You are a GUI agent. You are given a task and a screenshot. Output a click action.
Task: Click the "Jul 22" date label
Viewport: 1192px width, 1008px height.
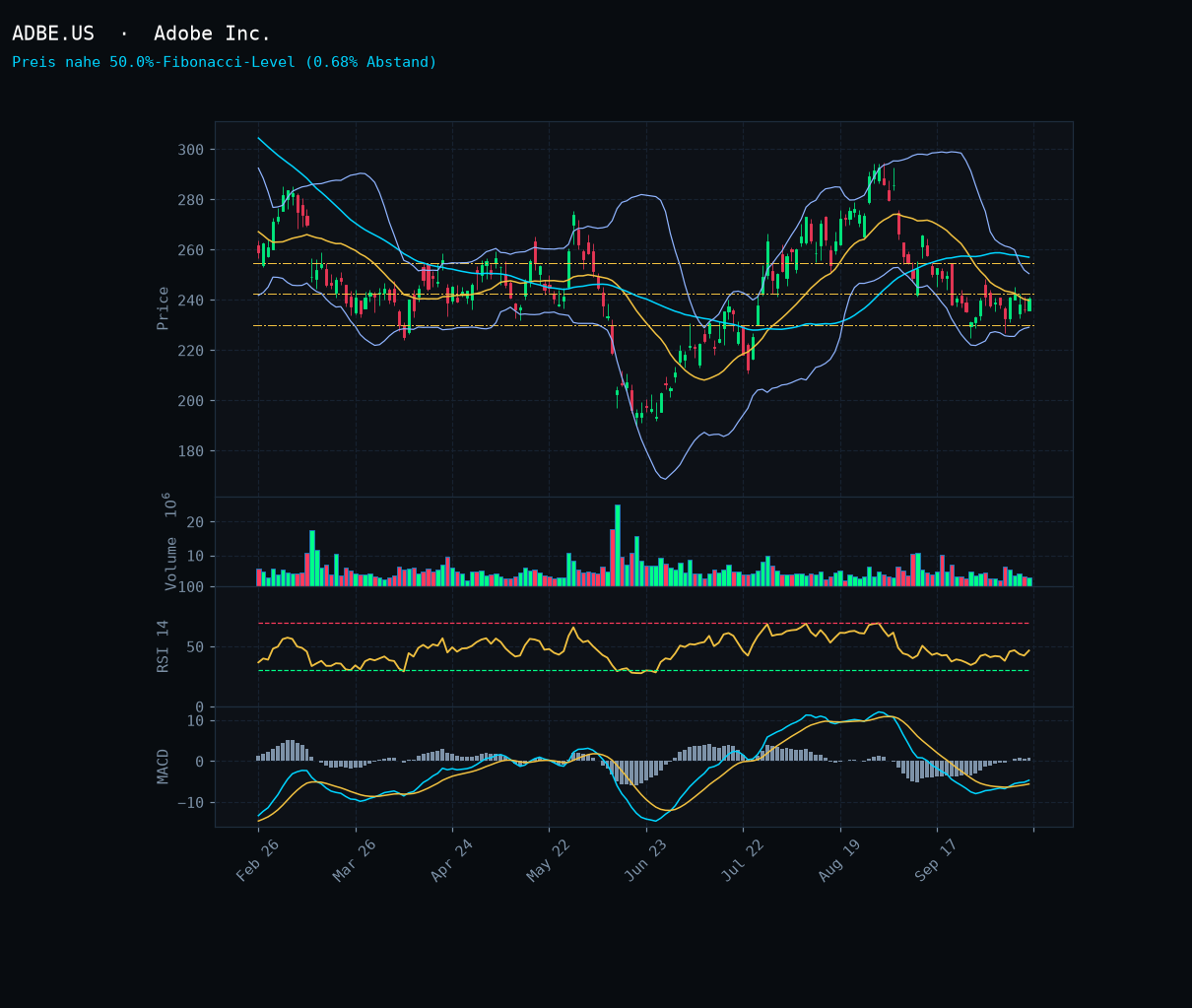[743, 860]
